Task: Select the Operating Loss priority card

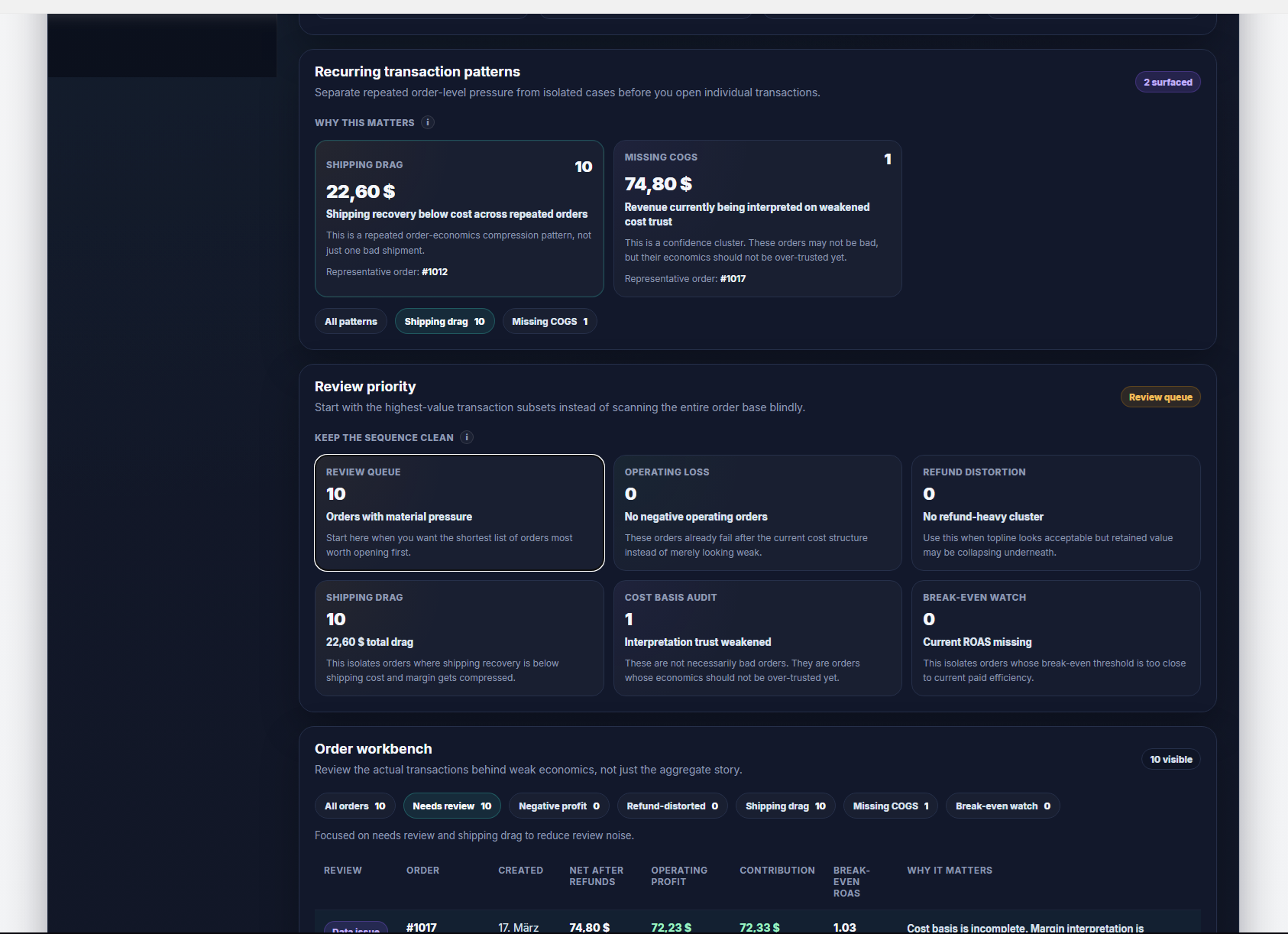Action: click(x=757, y=513)
